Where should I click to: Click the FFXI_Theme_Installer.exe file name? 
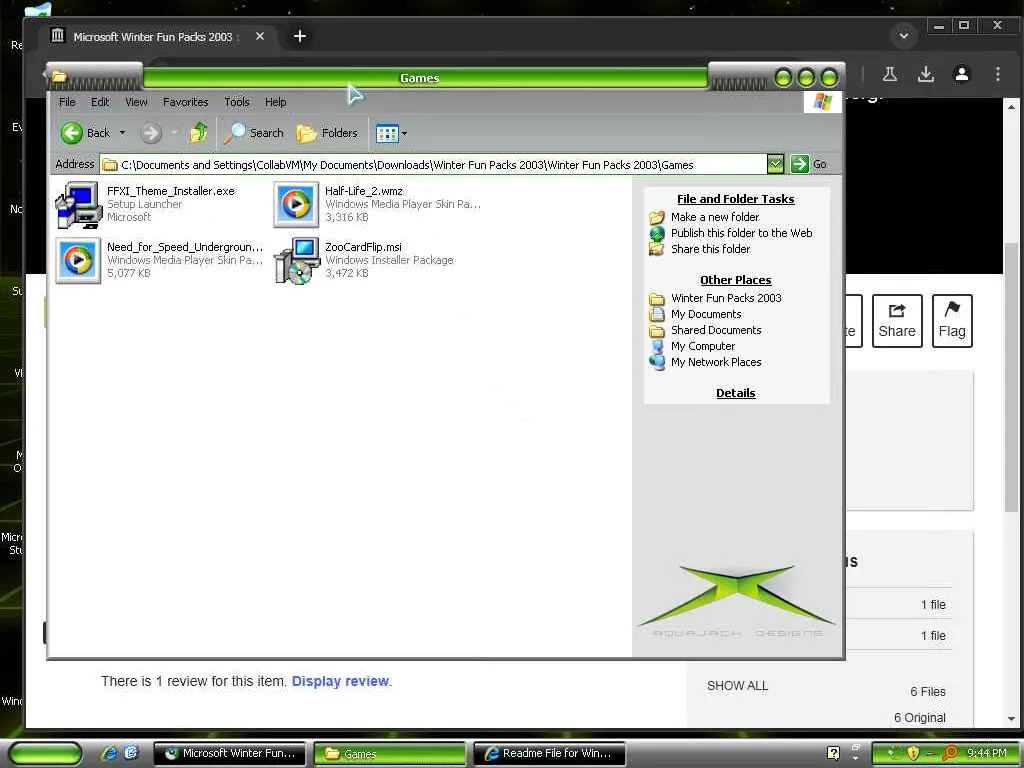click(x=170, y=191)
